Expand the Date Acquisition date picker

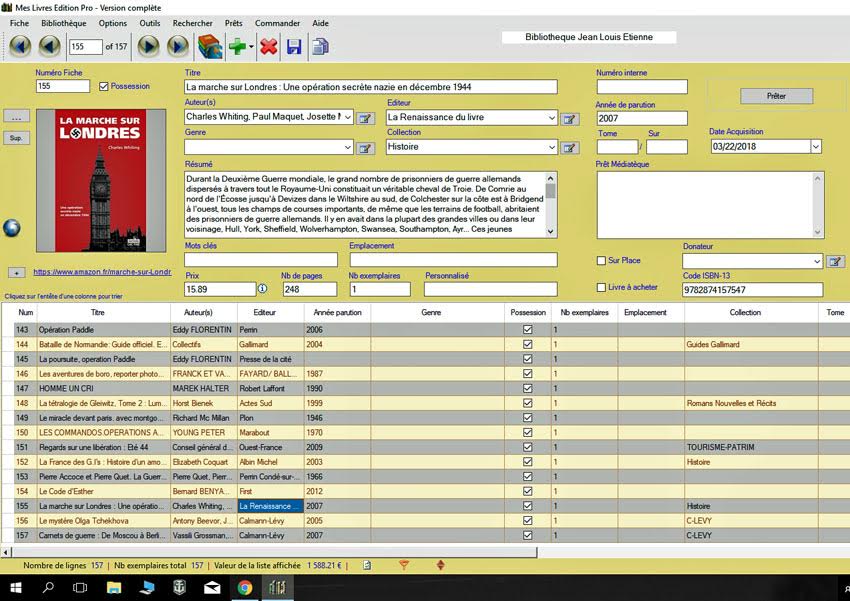(816, 147)
